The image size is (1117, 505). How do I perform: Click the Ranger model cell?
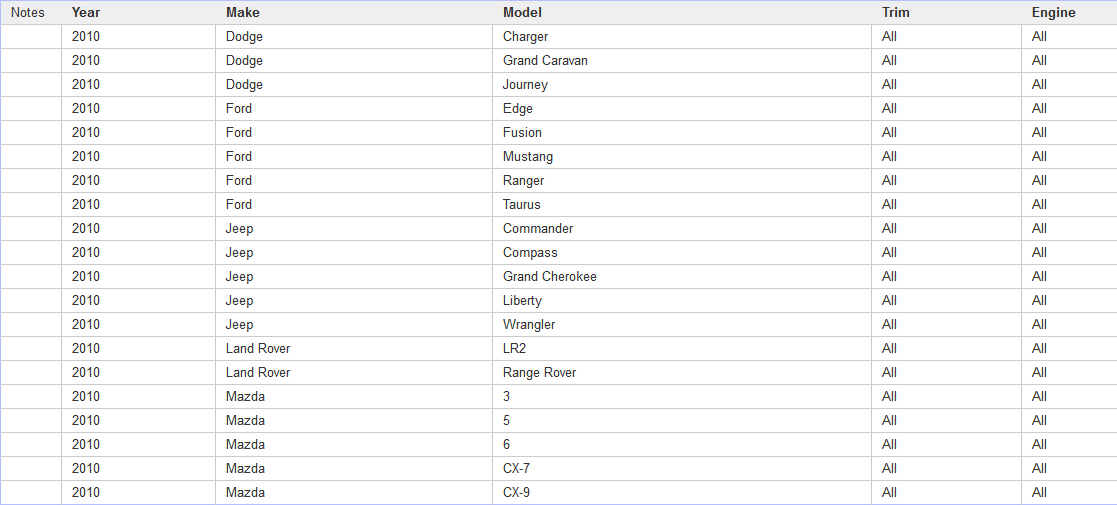tap(682, 181)
